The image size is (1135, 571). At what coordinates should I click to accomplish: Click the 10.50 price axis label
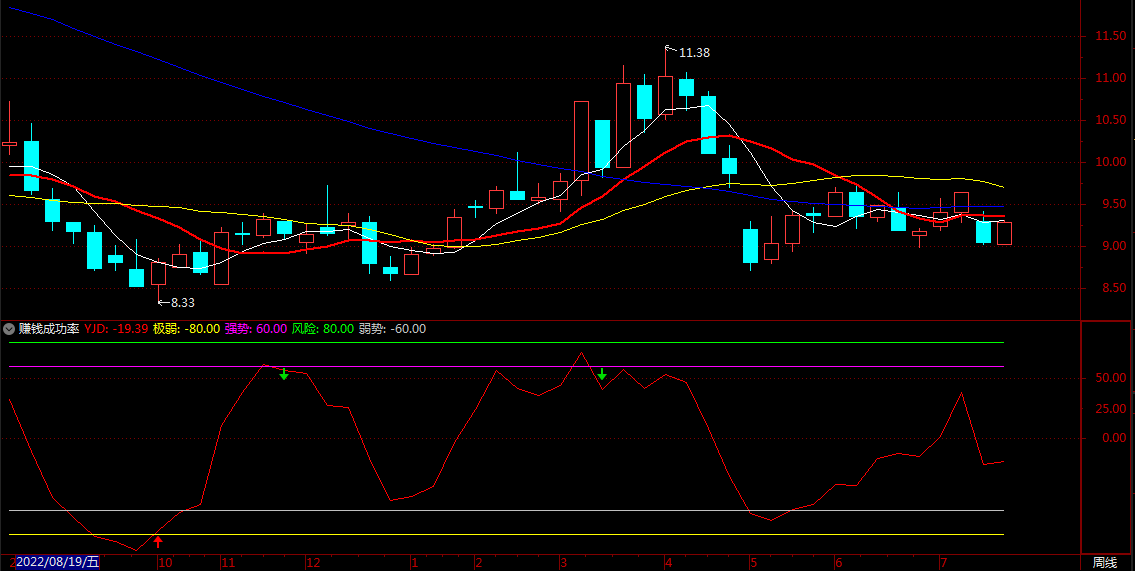1110,120
